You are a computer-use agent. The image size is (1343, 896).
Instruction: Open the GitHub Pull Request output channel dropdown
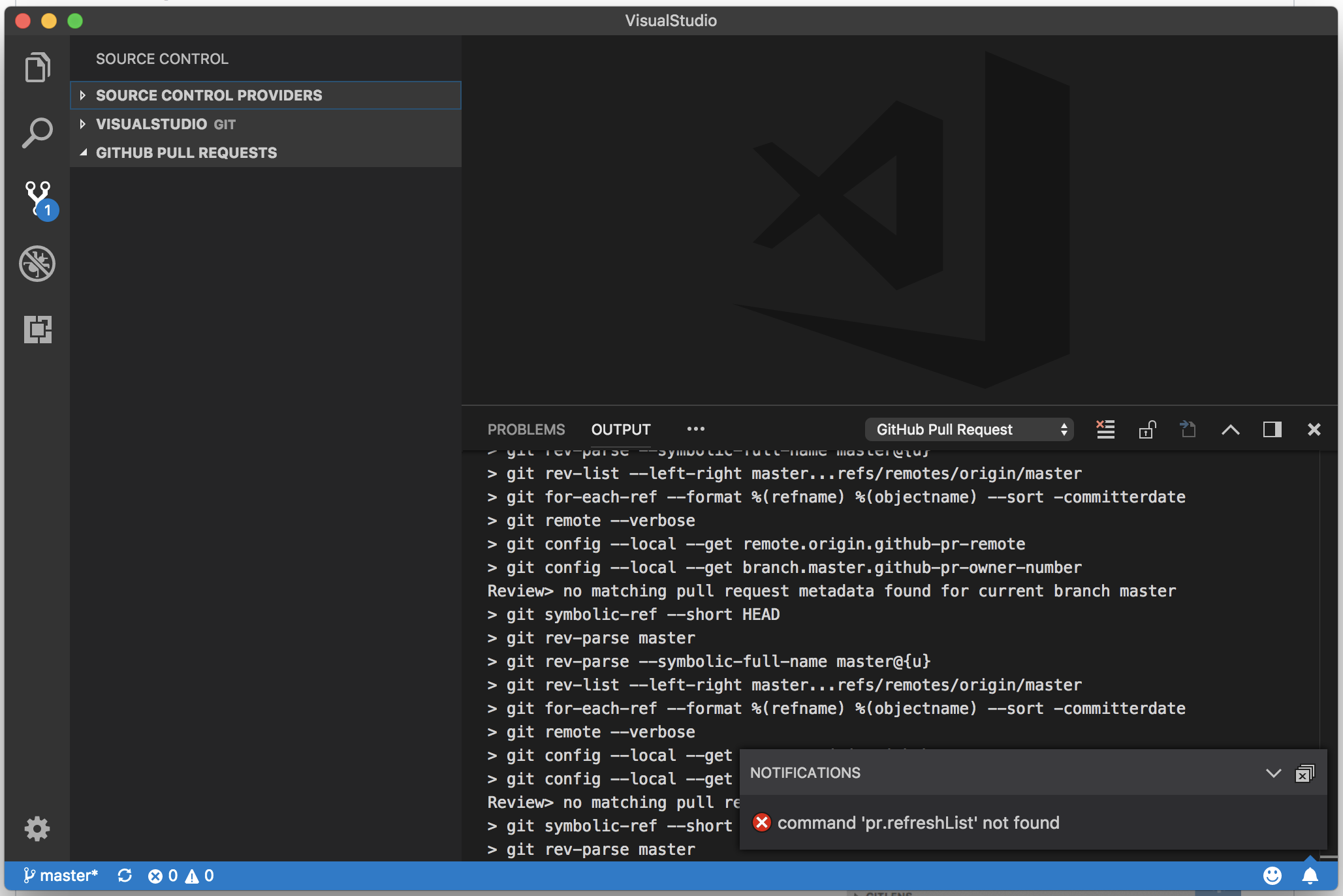coord(969,429)
